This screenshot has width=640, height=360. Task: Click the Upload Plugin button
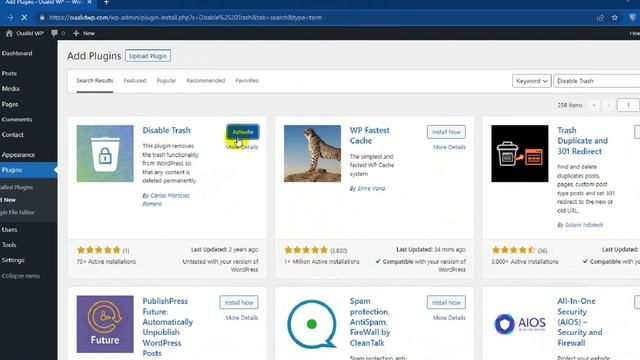coord(148,56)
